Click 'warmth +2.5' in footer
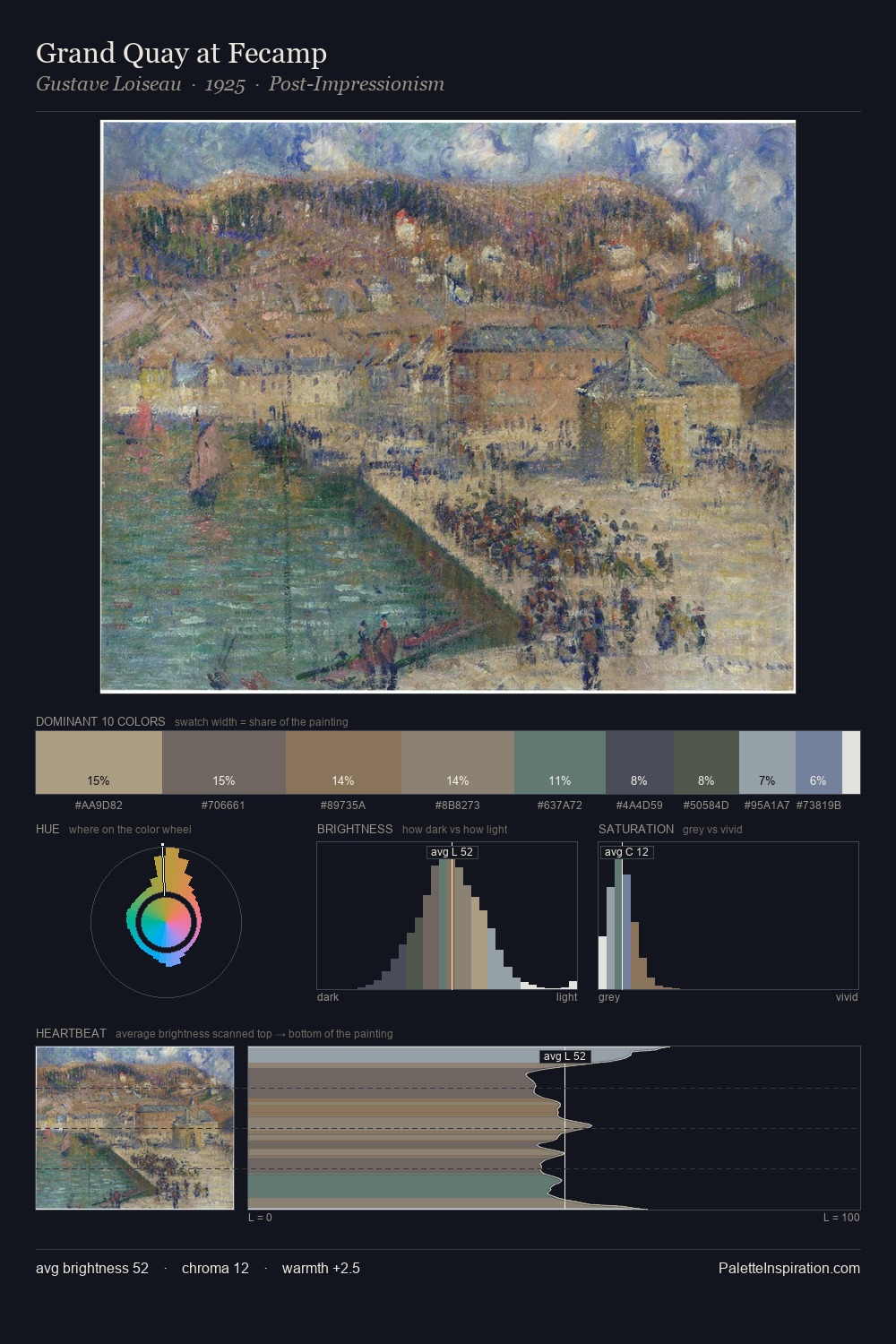Viewport: 896px width, 1344px height. coord(321,1268)
